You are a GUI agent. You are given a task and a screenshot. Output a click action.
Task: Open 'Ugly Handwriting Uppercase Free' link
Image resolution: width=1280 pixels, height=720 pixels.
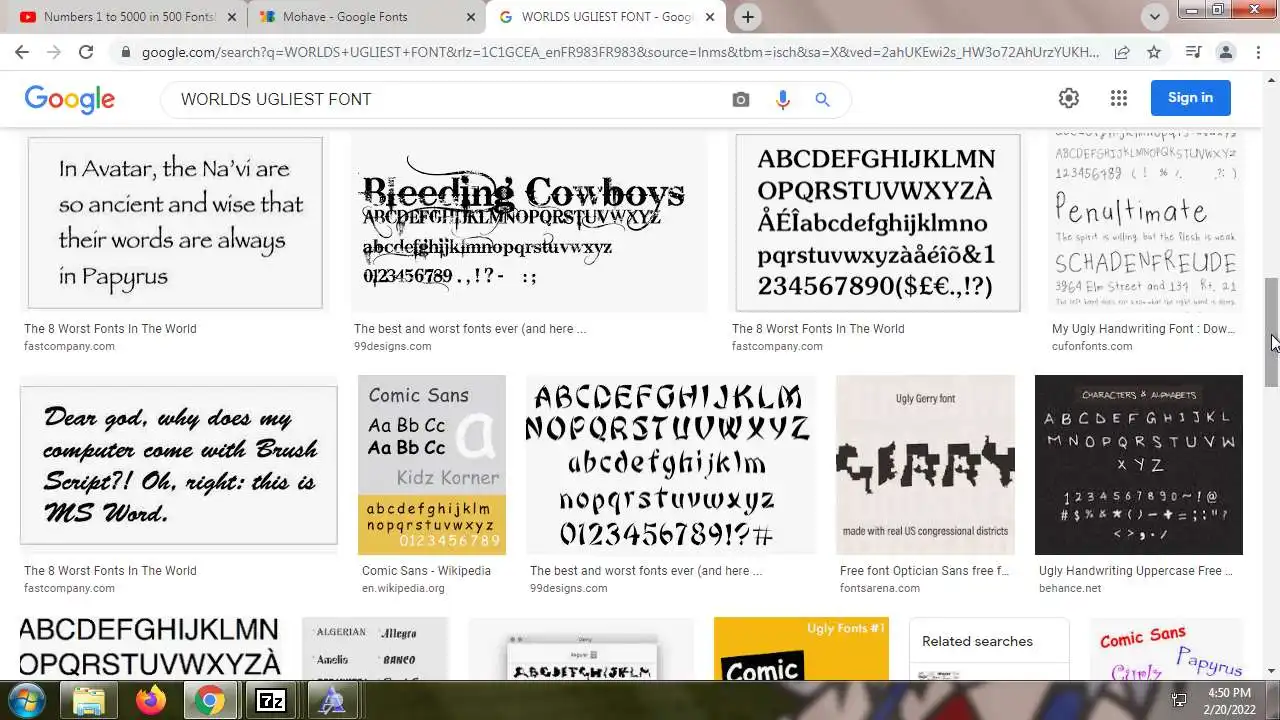[x=1136, y=571]
